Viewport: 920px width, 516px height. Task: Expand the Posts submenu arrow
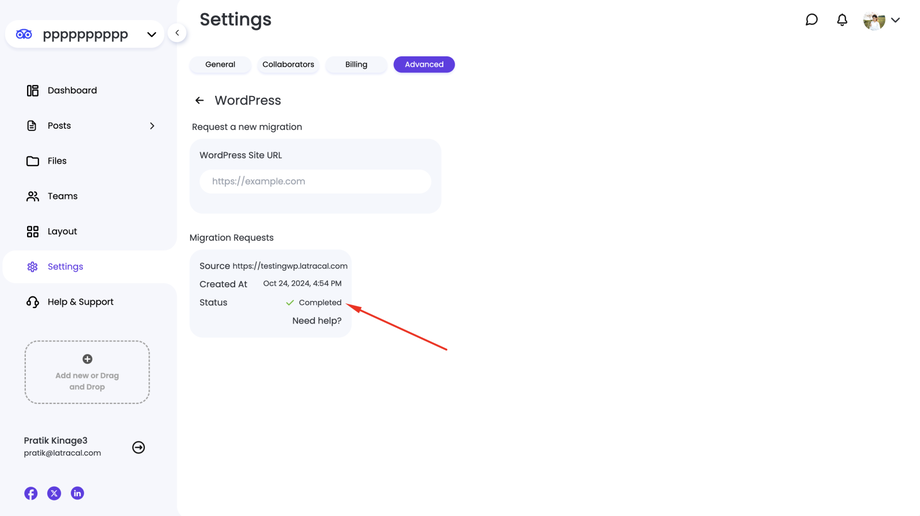click(152, 126)
